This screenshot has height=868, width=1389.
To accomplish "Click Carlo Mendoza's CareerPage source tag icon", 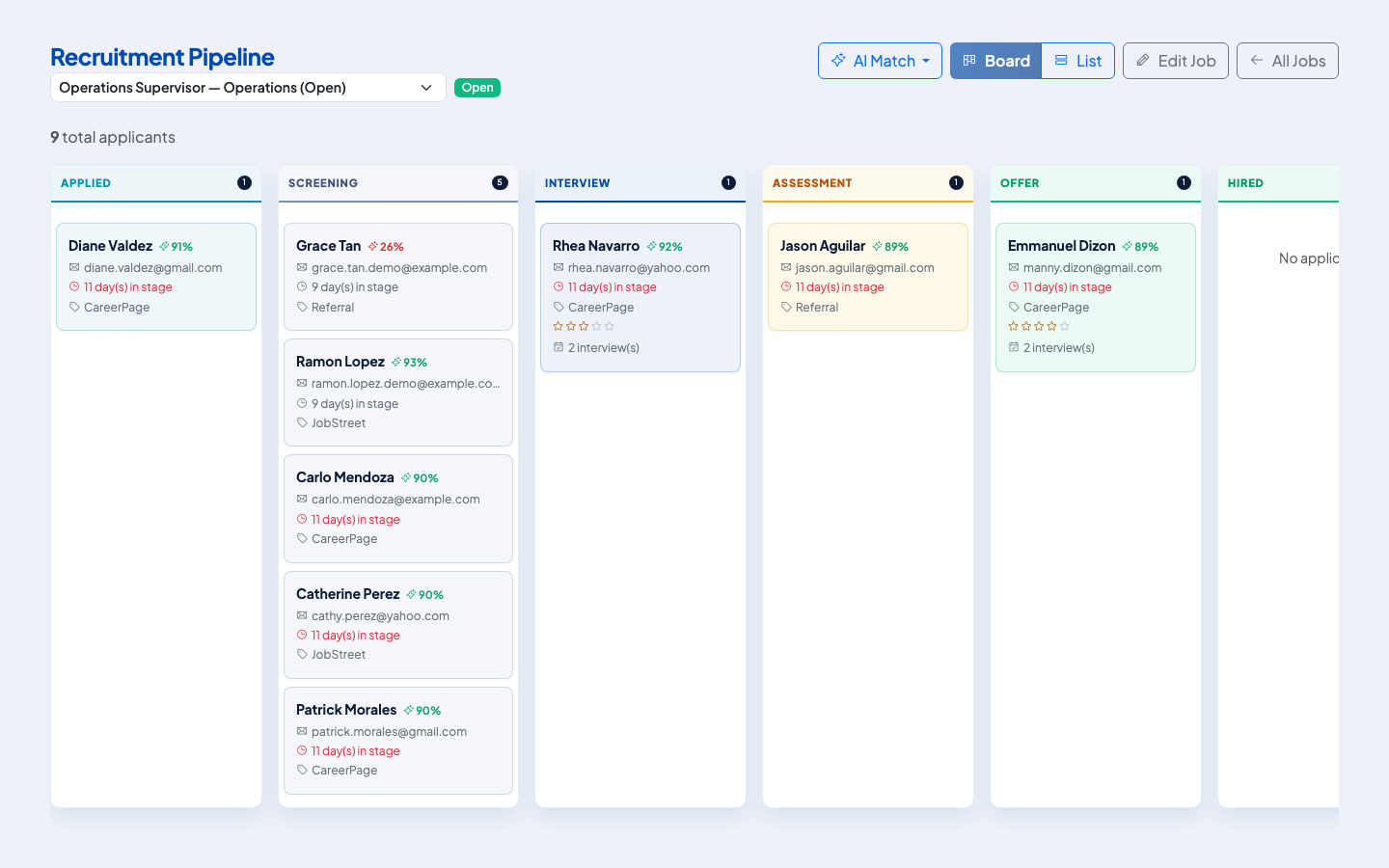I will pos(302,538).
